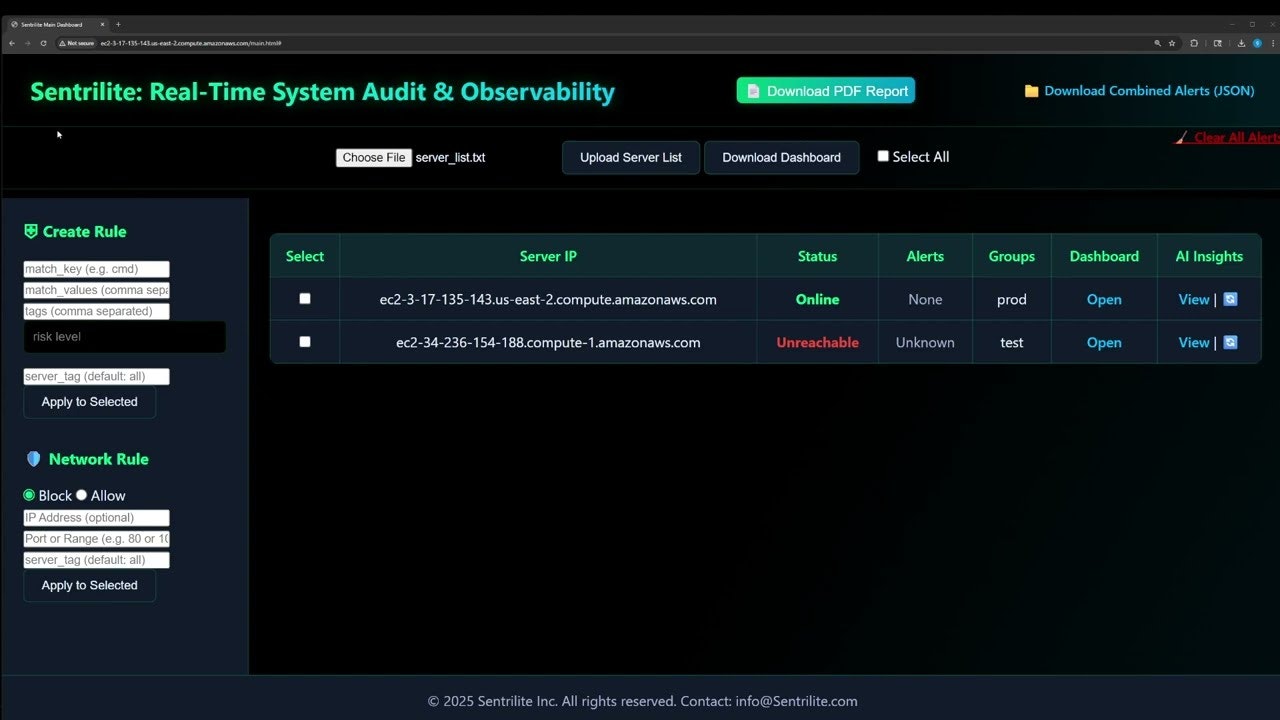
Task: Focus the match_values input field
Action: coord(97,290)
